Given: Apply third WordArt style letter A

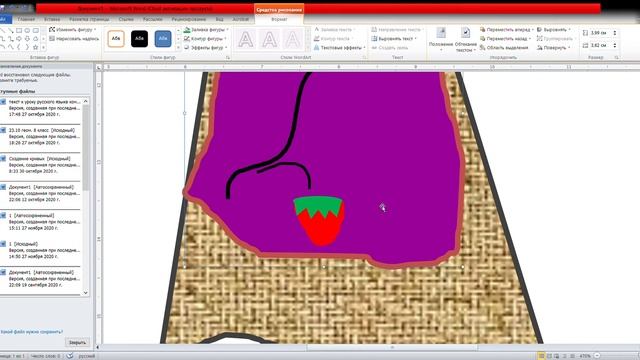Looking at the screenshot, I should click(x=293, y=40).
